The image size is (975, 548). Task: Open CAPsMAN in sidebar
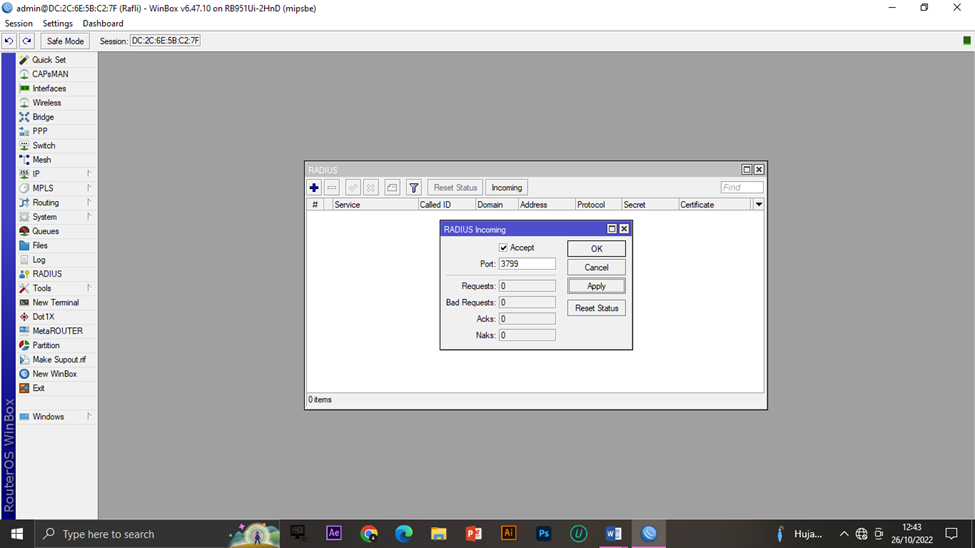click(56, 74)
